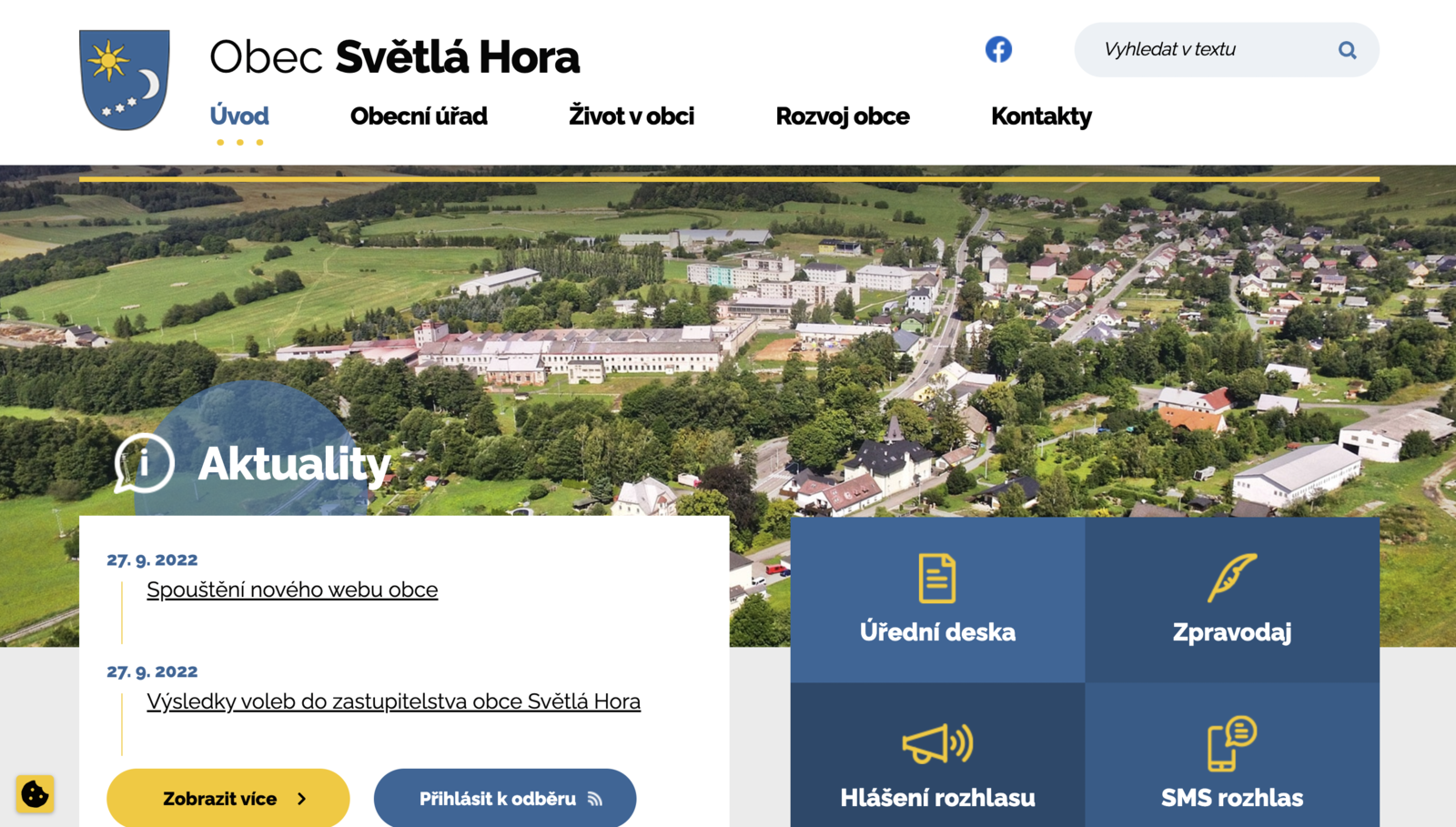Open the Výsledky voleb do zastupitelstva link
Viewport: 1456px width, 827px height.
(393, 701)
